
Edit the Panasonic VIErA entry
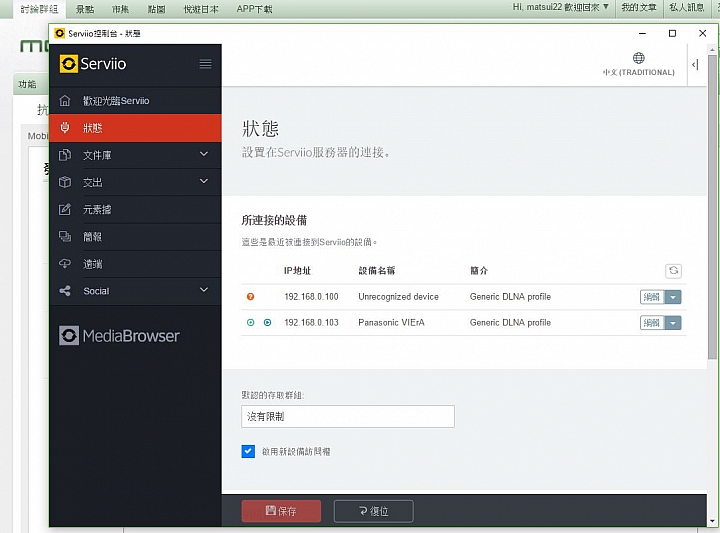[652, 323]
